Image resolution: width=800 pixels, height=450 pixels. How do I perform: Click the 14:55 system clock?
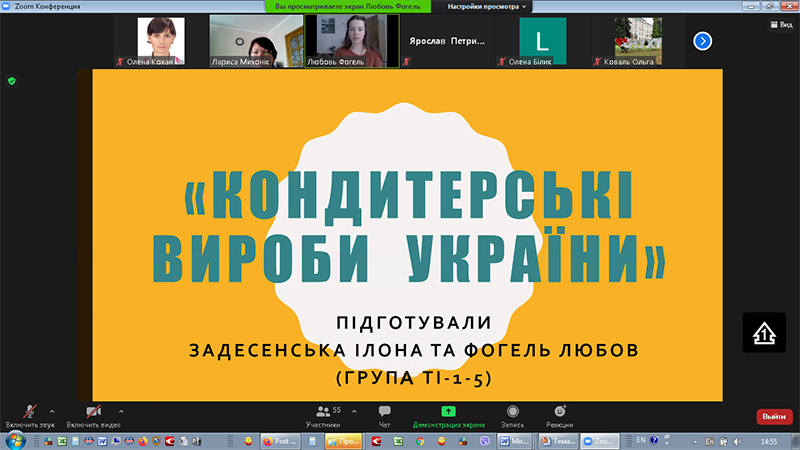tap(769, 442)
